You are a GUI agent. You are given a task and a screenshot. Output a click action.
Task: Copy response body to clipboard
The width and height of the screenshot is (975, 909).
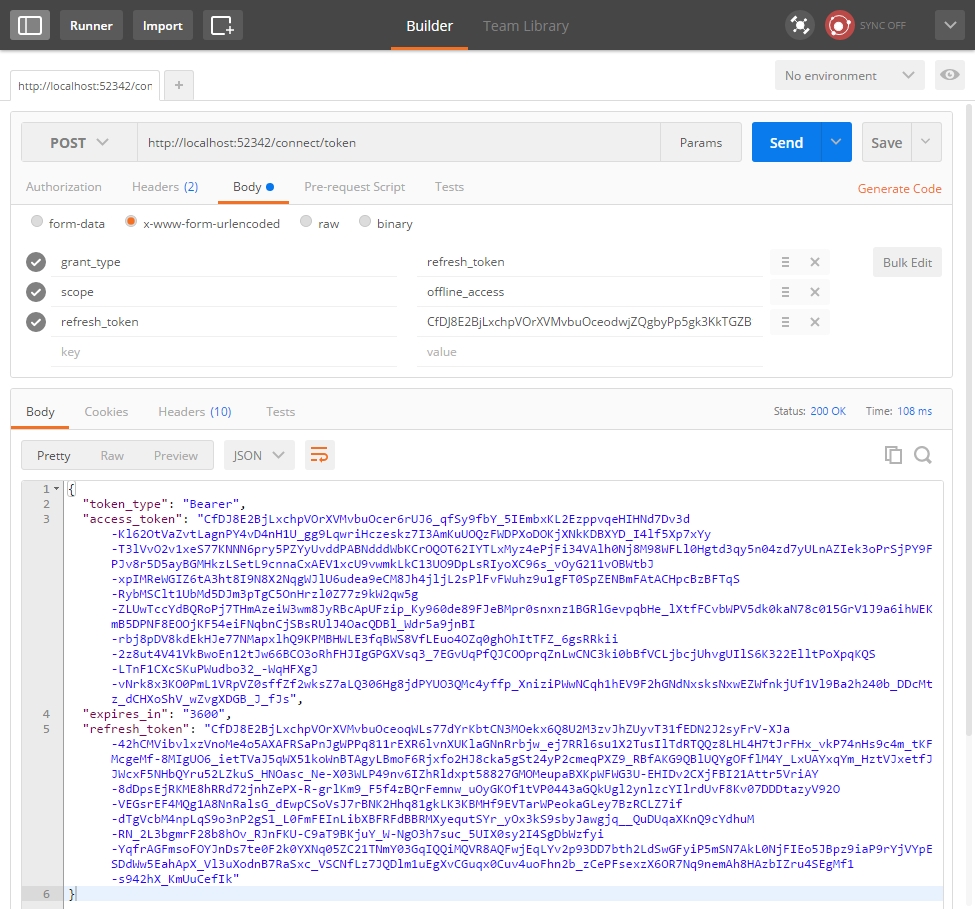point(893,455)
